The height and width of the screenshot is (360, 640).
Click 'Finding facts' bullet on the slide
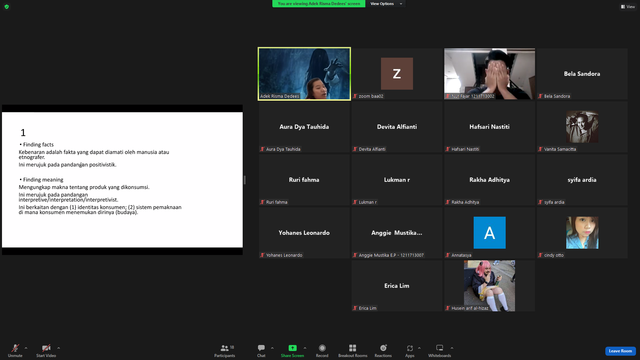tap(36, 144)
